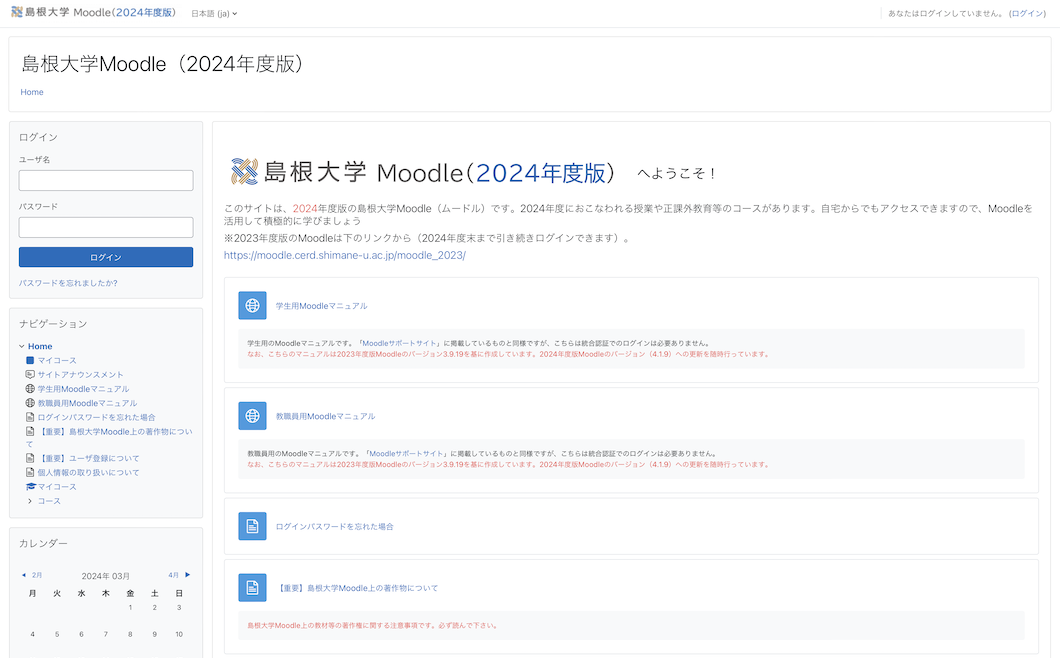Image resolution: width=1060 pixels, height=658 pixels.
Task: Open the document icon of the ログインパスワードを忘れた場合 card
Action: tap(252, 526)
